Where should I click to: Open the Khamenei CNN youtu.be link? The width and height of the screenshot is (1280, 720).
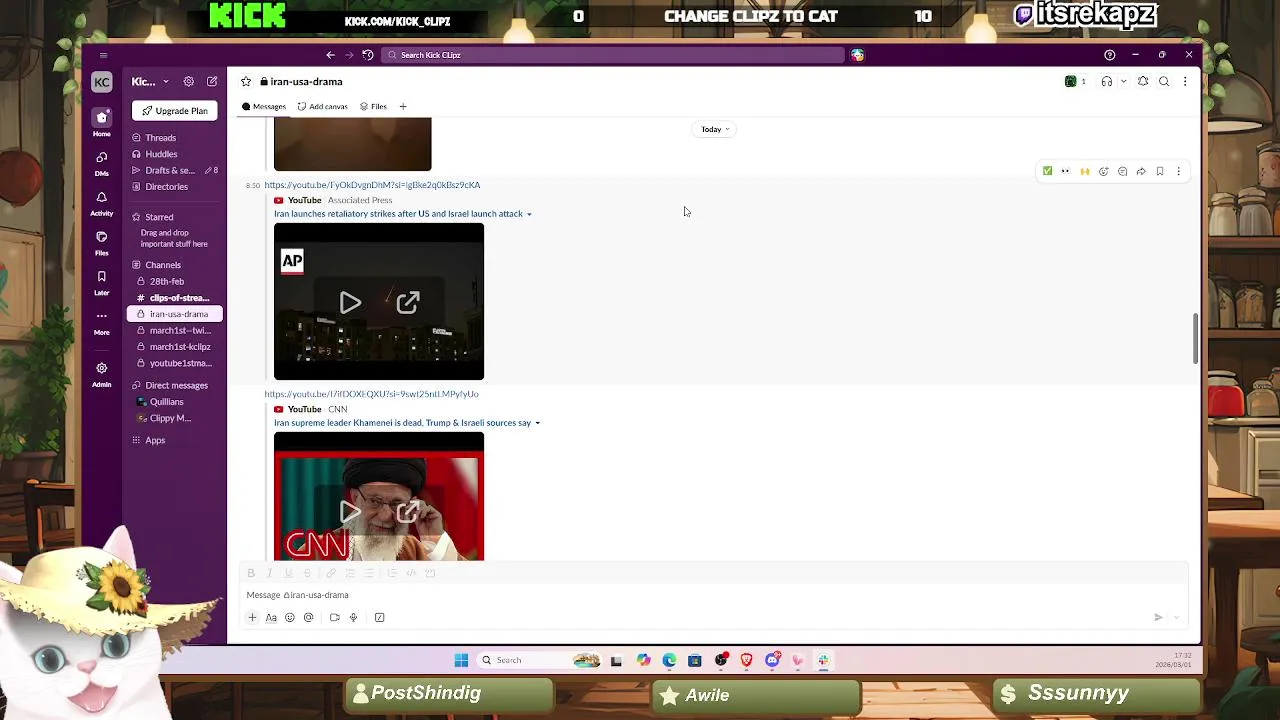pyautogui.click(x=371, y=394)
